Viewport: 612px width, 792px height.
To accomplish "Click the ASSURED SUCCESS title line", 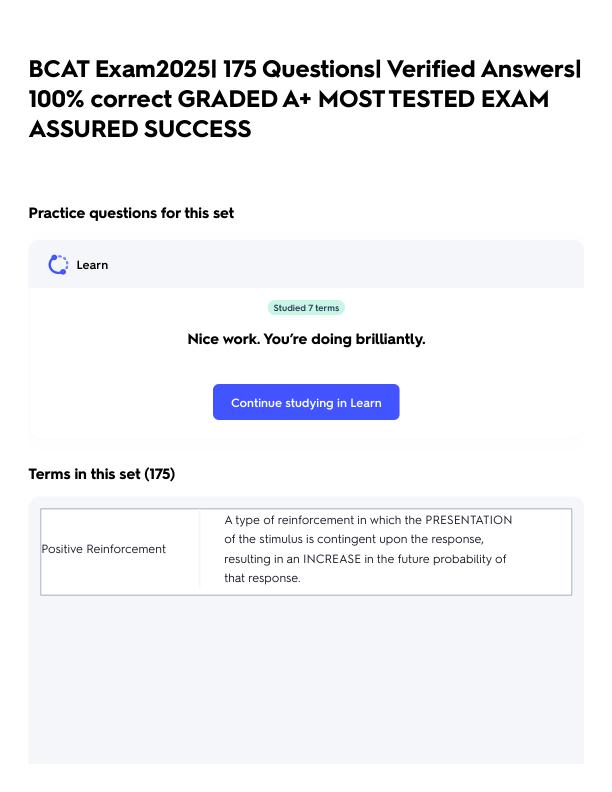I will pos(140,129).
